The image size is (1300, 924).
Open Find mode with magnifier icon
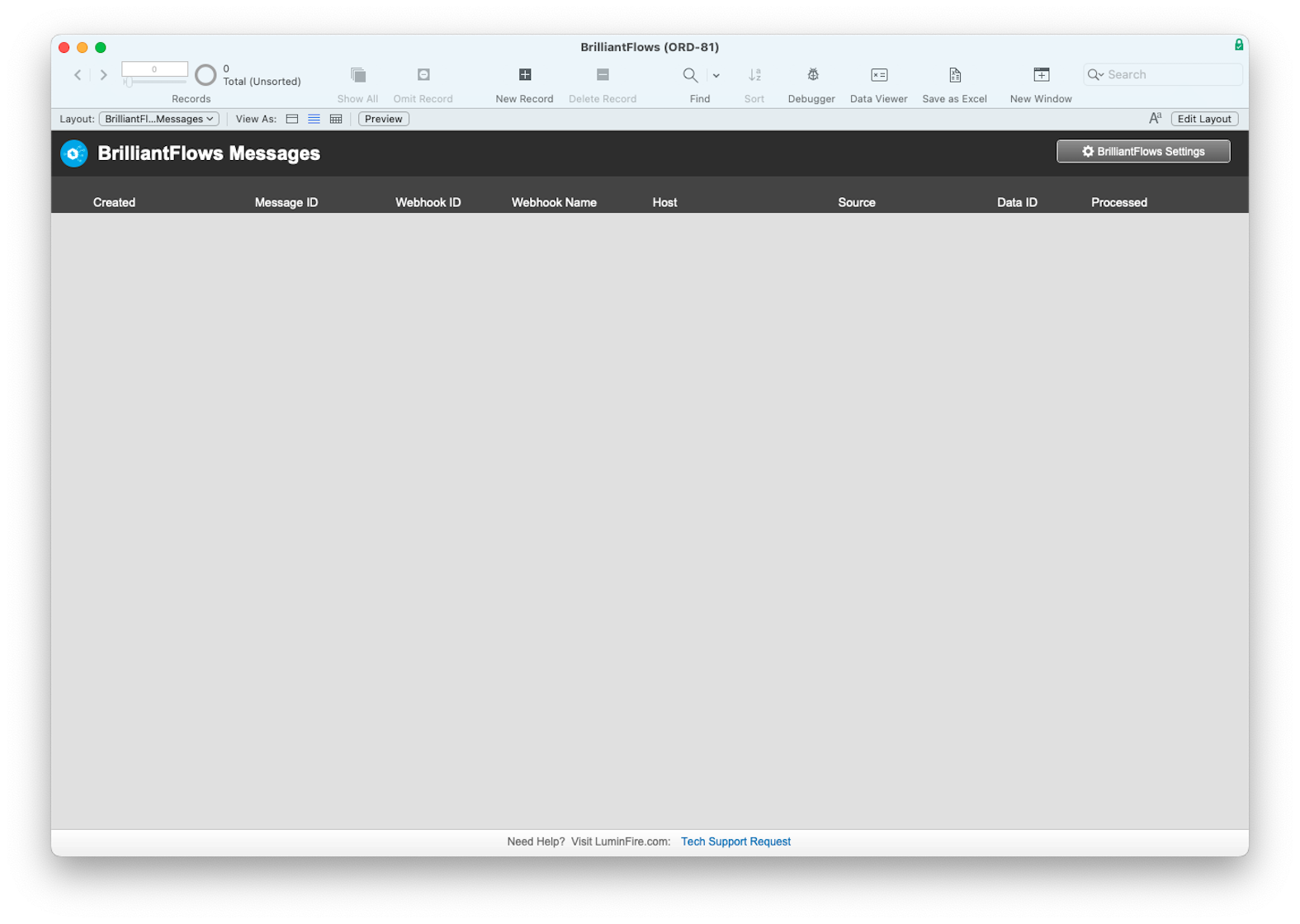click(x=690, y=75)
